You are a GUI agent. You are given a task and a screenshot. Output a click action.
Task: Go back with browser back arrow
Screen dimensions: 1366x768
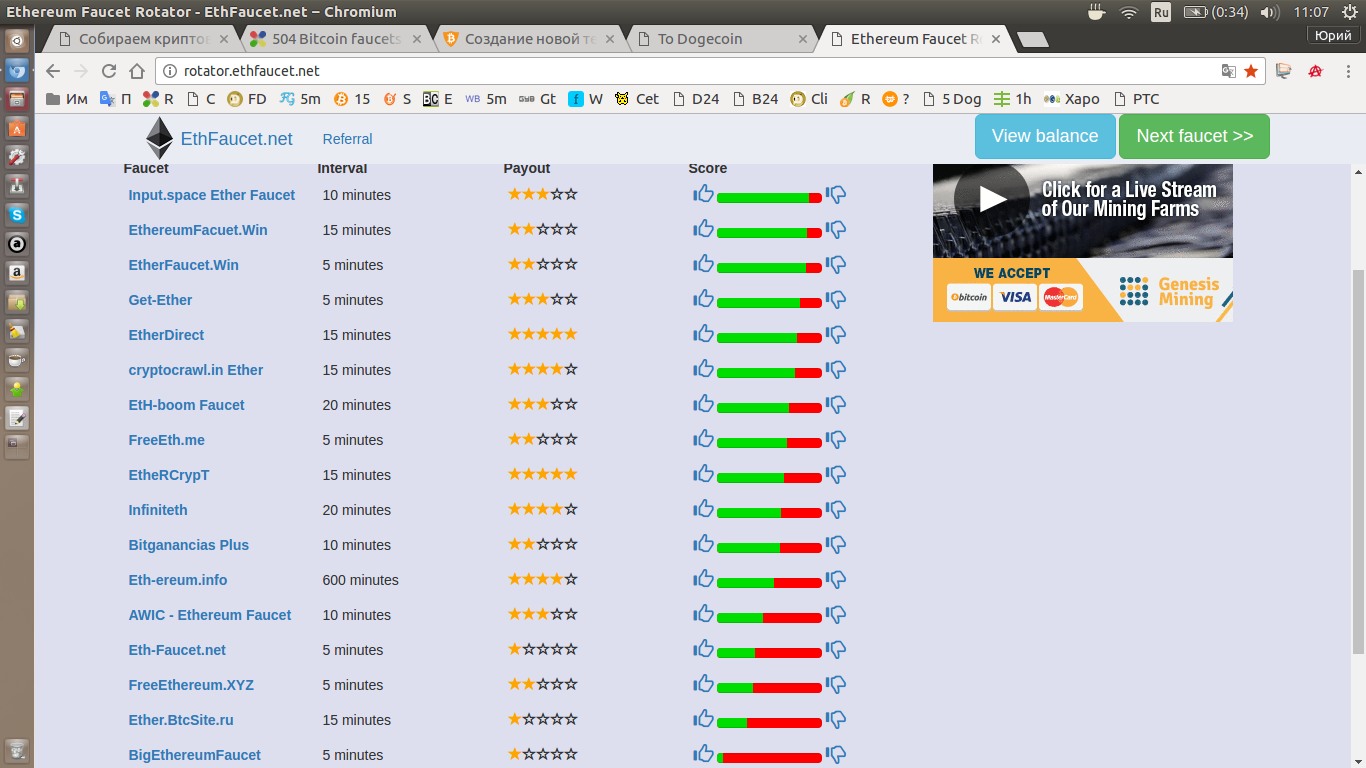point(53,71)
